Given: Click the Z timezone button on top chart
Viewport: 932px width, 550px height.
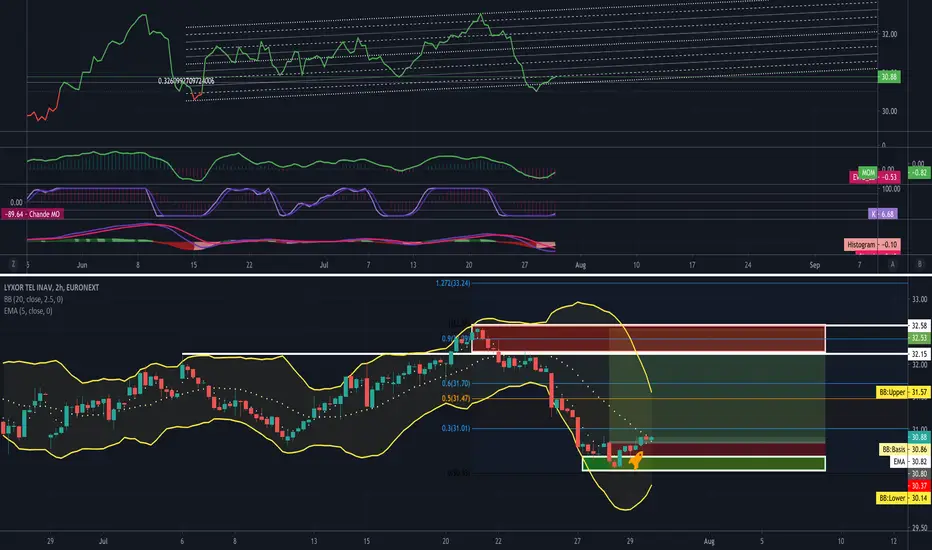Looking at the screenshot, I should 13,264.
